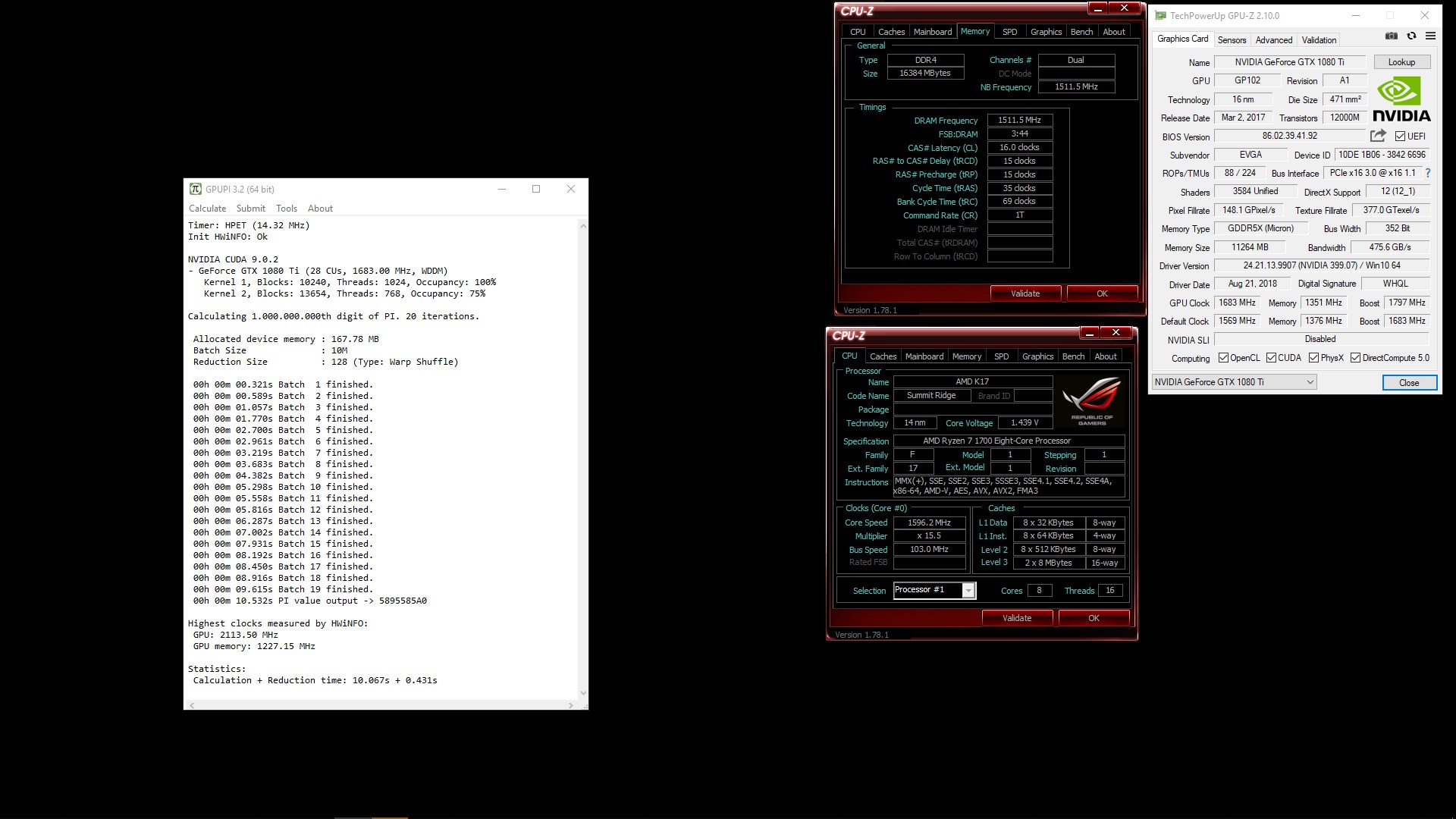
Task: Click the GPUPI pi app icon
Action: point(195,189)
